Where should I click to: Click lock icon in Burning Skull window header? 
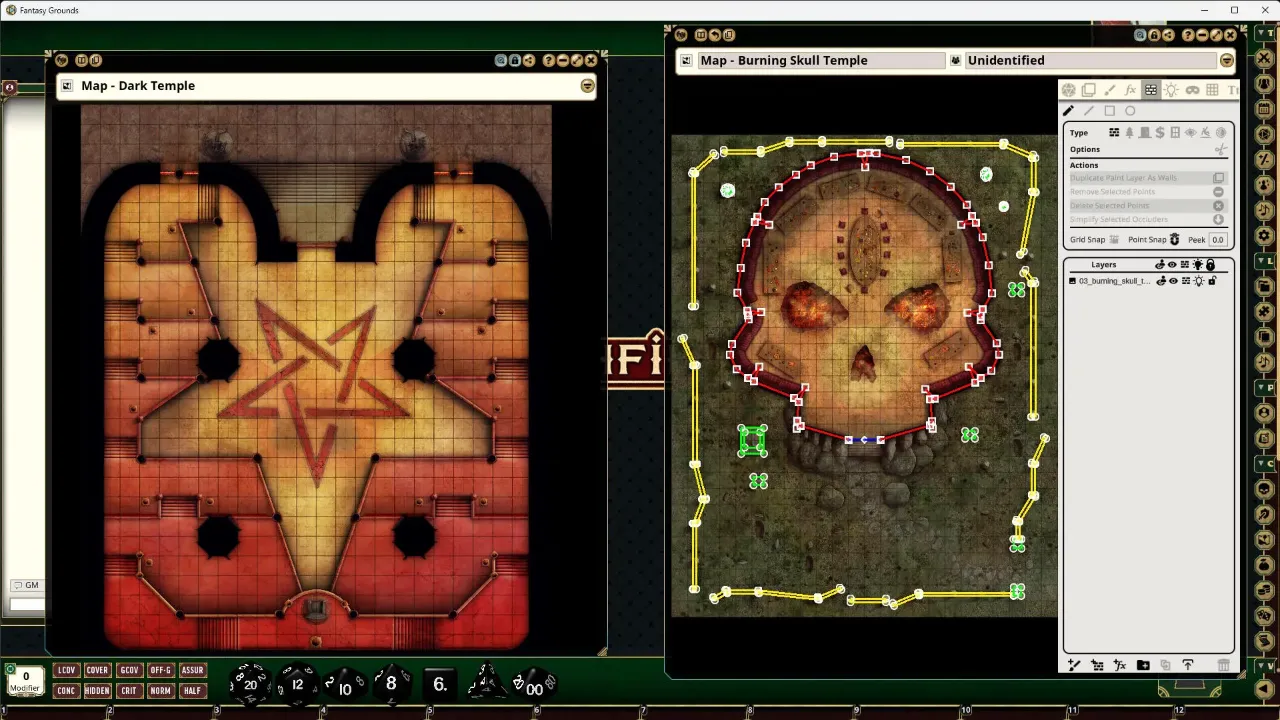1154,35
